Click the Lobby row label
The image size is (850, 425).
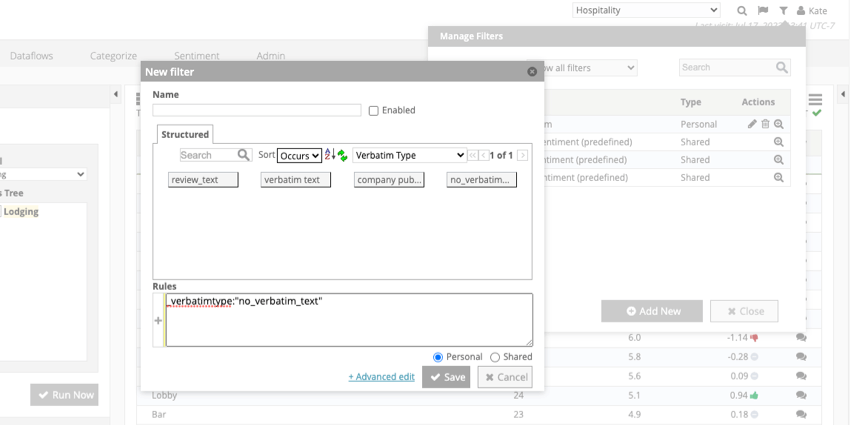point(164,396)
